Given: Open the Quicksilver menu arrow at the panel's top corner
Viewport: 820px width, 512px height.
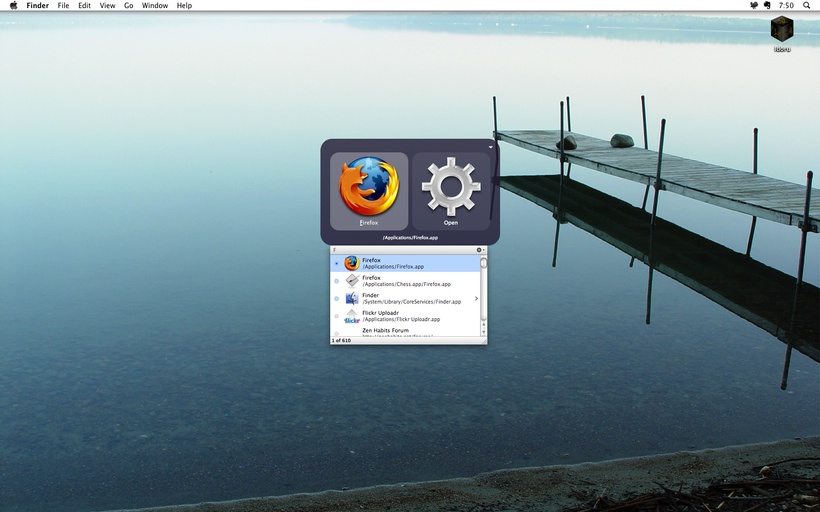Looking at the screenshot, I should [x=491, y=147].
